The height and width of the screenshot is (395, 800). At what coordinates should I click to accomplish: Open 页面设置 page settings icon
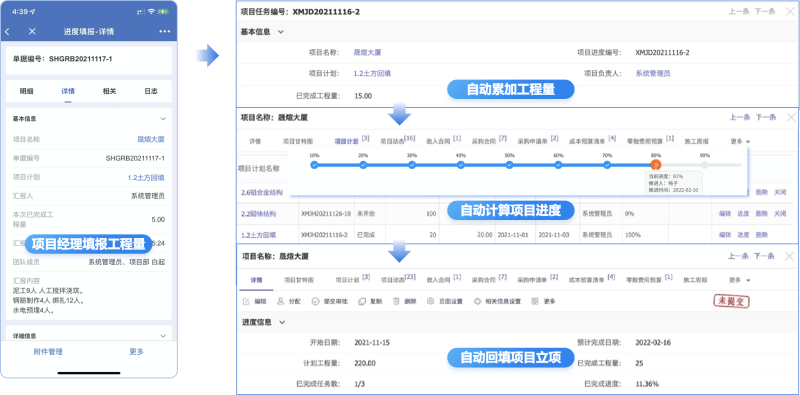point(430,302)
